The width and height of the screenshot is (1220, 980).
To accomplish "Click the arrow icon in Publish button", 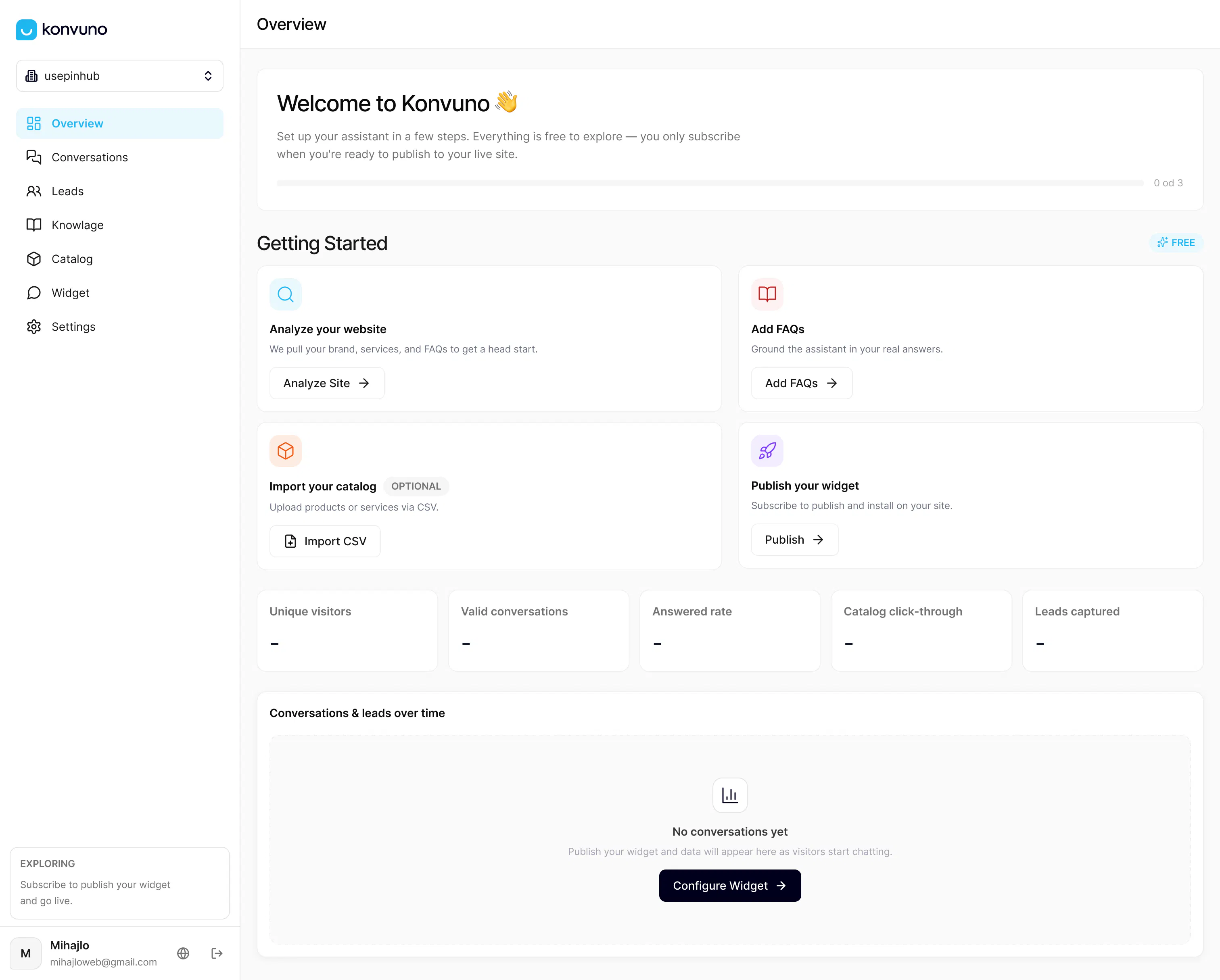I will [818, 540].
